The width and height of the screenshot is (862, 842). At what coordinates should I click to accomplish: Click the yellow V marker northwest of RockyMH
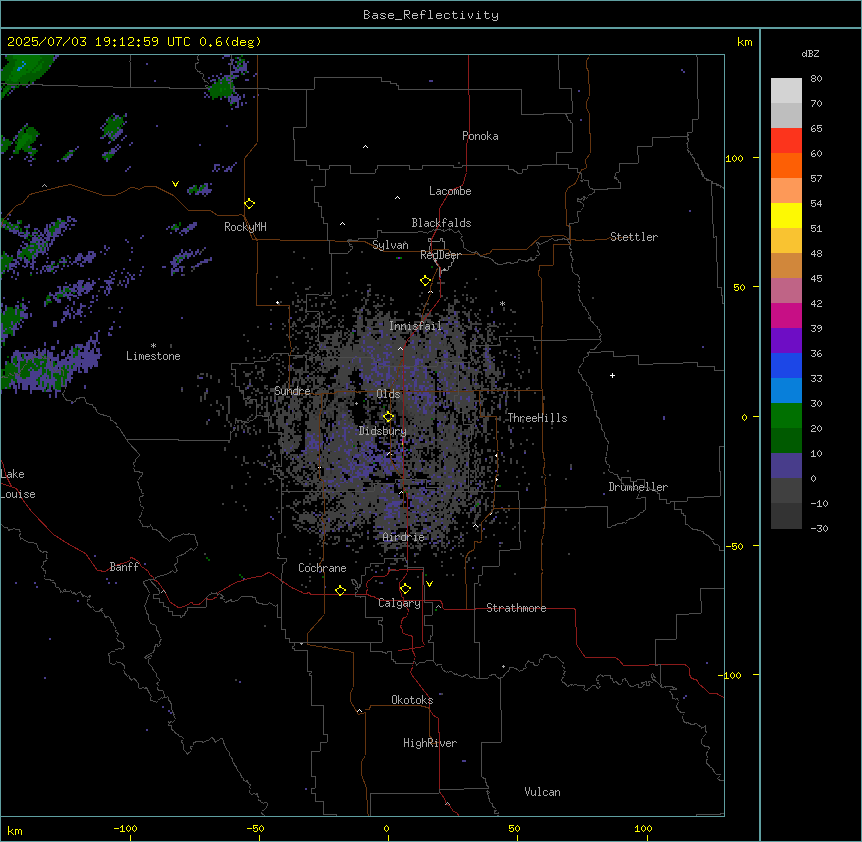tap(175, 184)
